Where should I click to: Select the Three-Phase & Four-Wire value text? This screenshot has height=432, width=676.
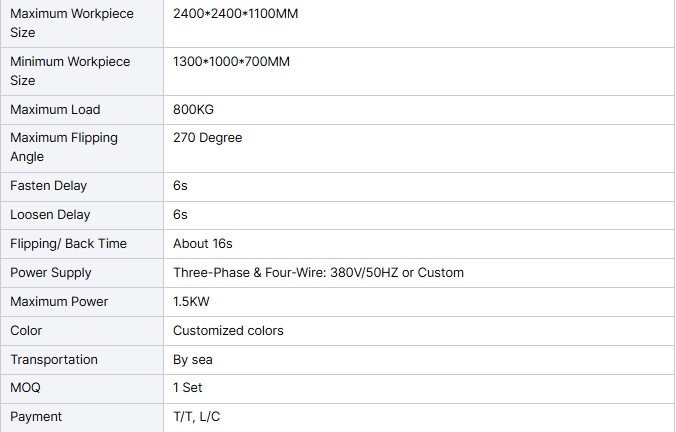point(318,273)
